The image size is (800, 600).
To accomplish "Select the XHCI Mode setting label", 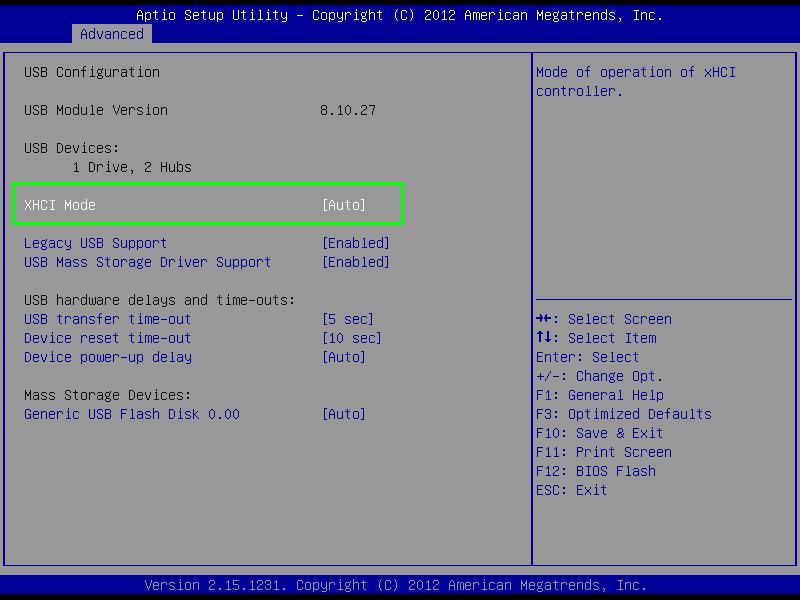I will [60, 205].
